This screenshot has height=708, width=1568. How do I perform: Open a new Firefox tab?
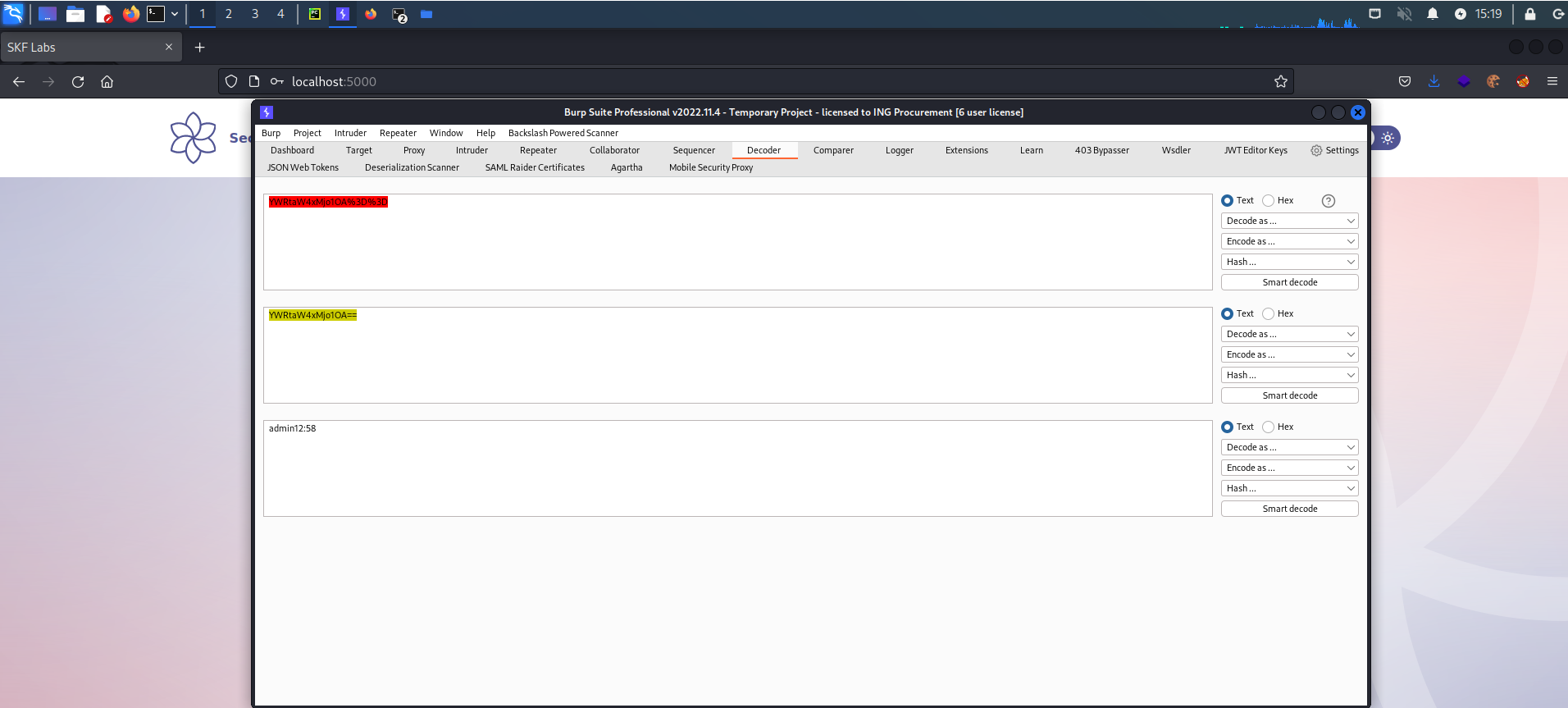[199, 48]
